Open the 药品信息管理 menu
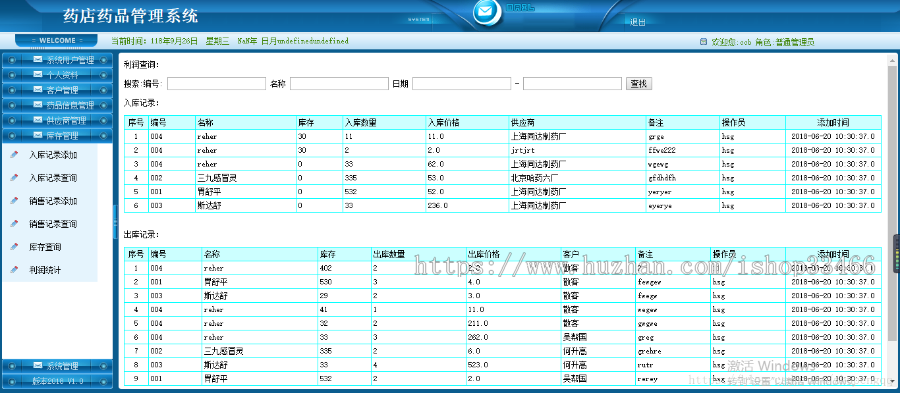The height and width of the screenshot is (393, 900). click(57, 106)
